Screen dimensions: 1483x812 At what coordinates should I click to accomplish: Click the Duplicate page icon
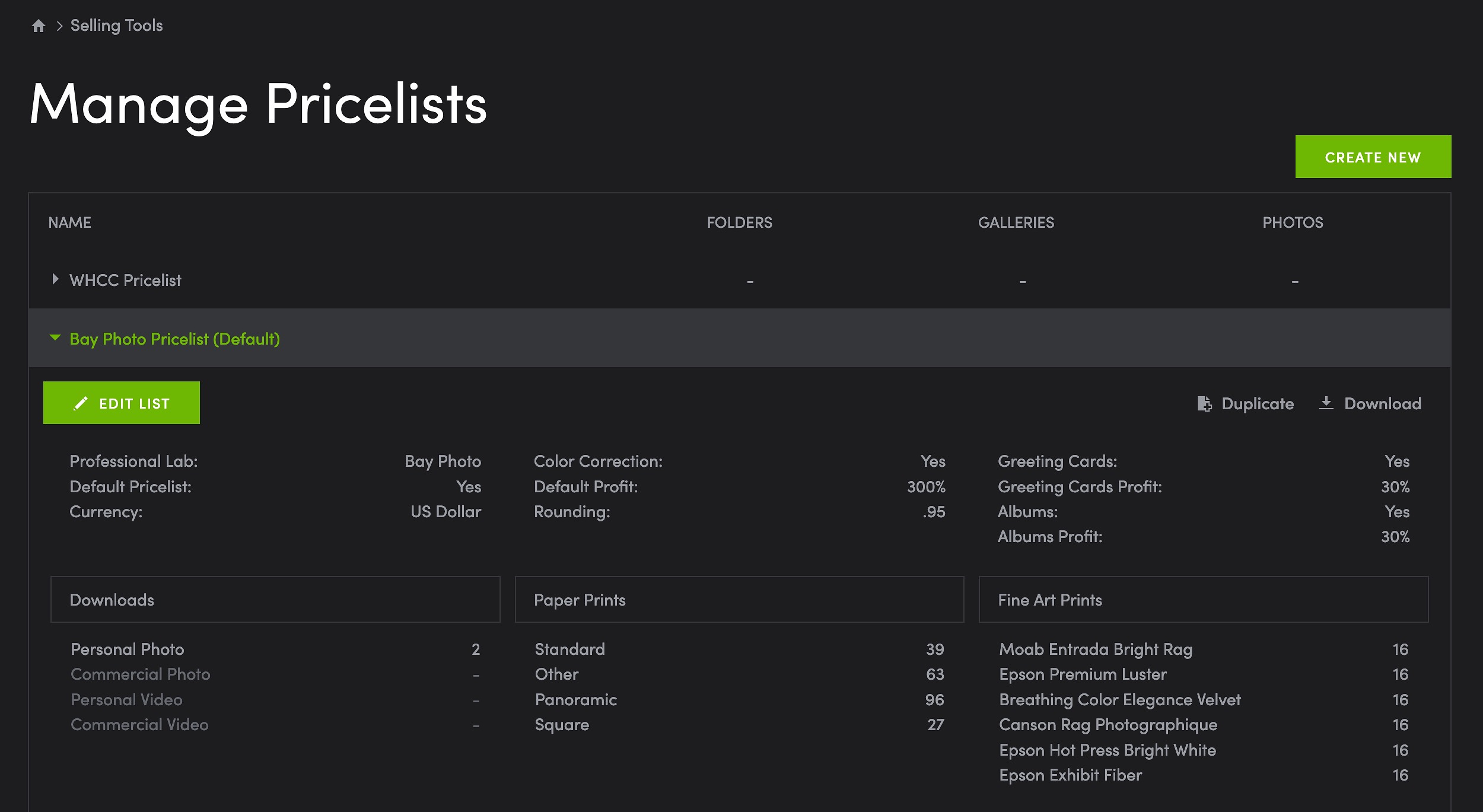click(1204, 404)
